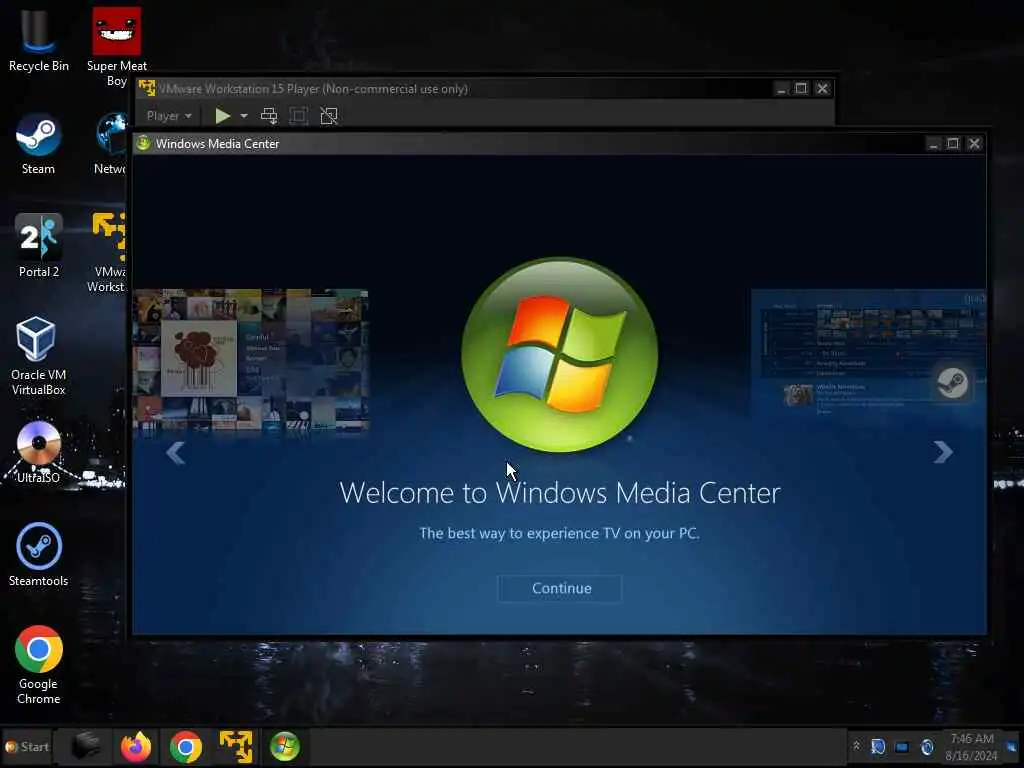The image size is (1024, 768).
Task: Select the Network desktop icon
Action: [110, 144]
